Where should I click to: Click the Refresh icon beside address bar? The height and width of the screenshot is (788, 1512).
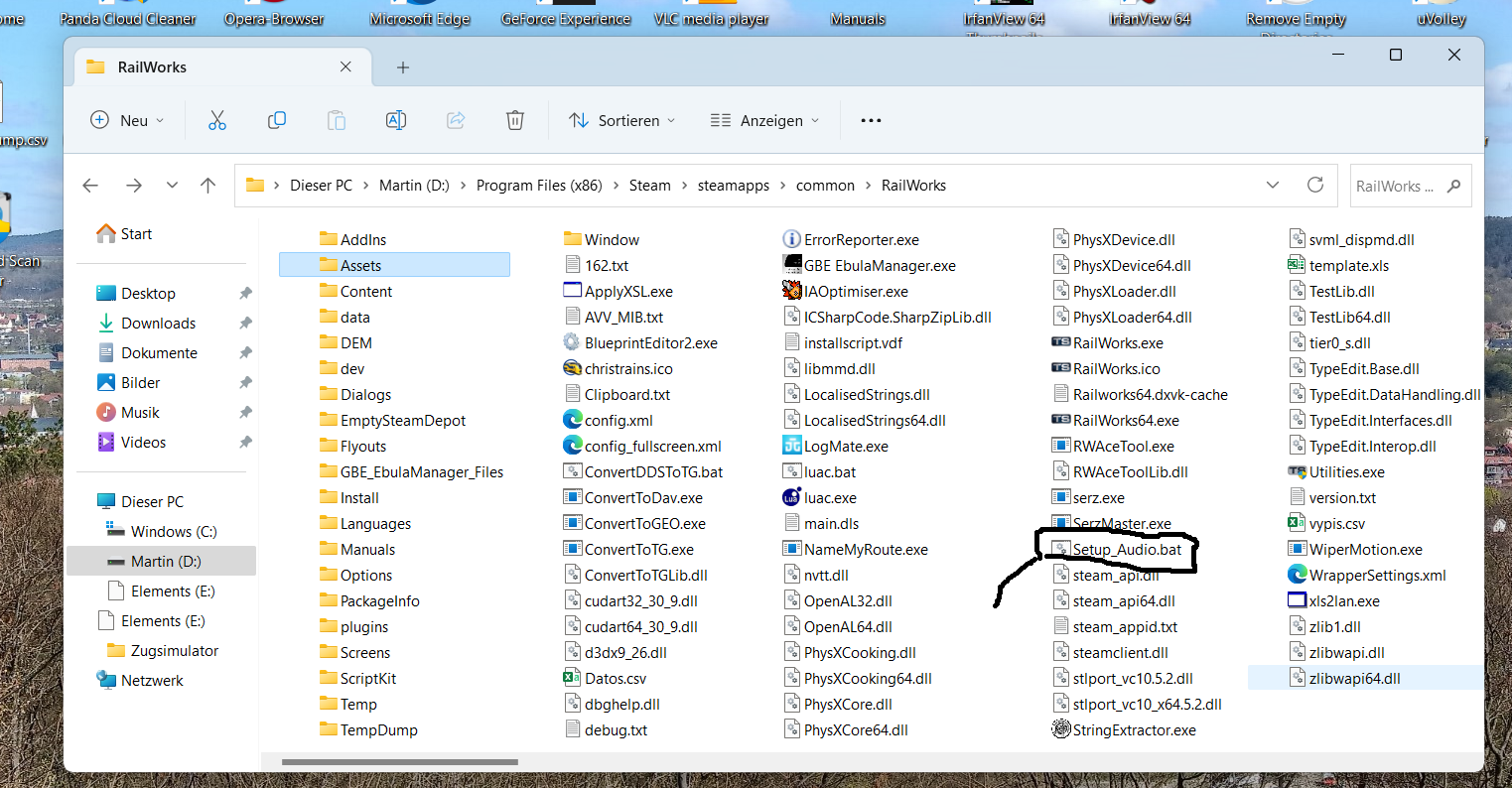pos(1315,186)
